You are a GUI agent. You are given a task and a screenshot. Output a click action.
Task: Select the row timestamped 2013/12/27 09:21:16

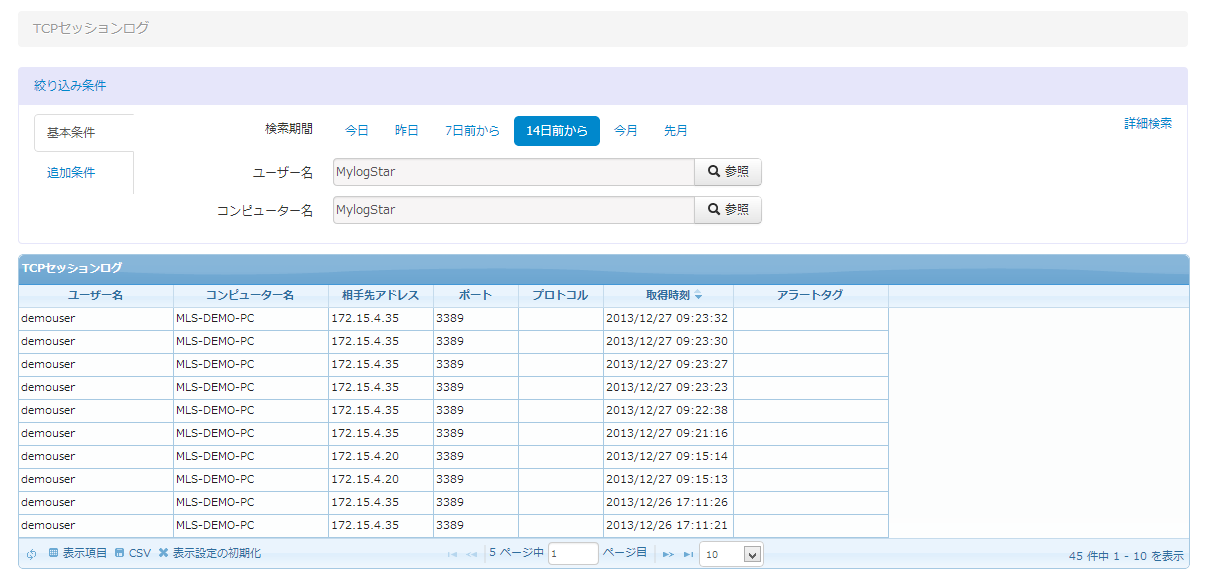[454, 434]
